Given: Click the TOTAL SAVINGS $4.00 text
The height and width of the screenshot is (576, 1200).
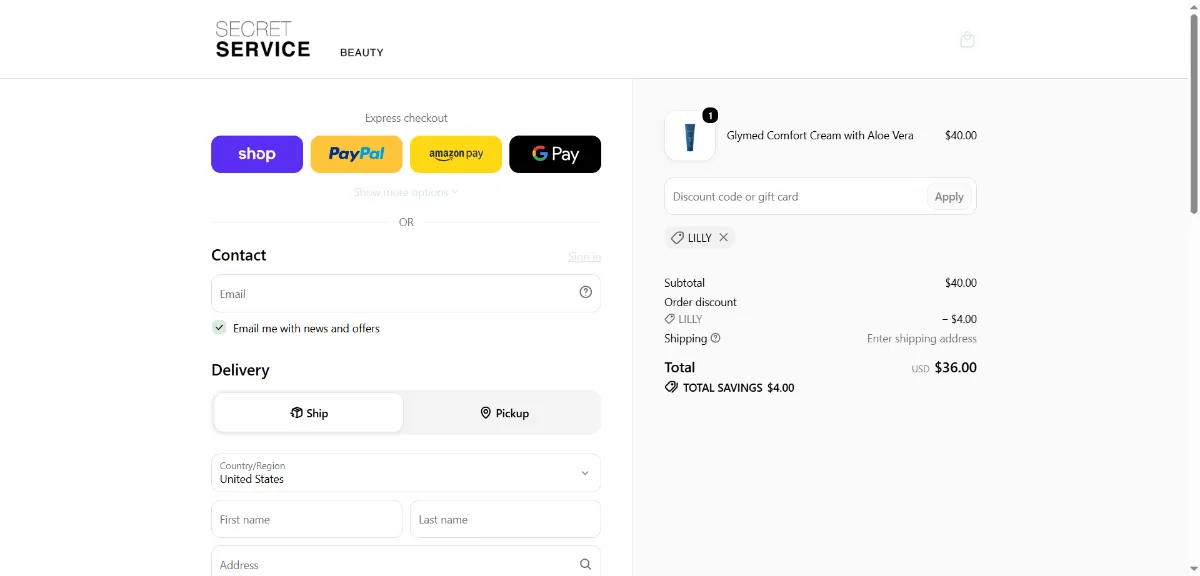Looking at the screenshot, I should tap(738, 388).
